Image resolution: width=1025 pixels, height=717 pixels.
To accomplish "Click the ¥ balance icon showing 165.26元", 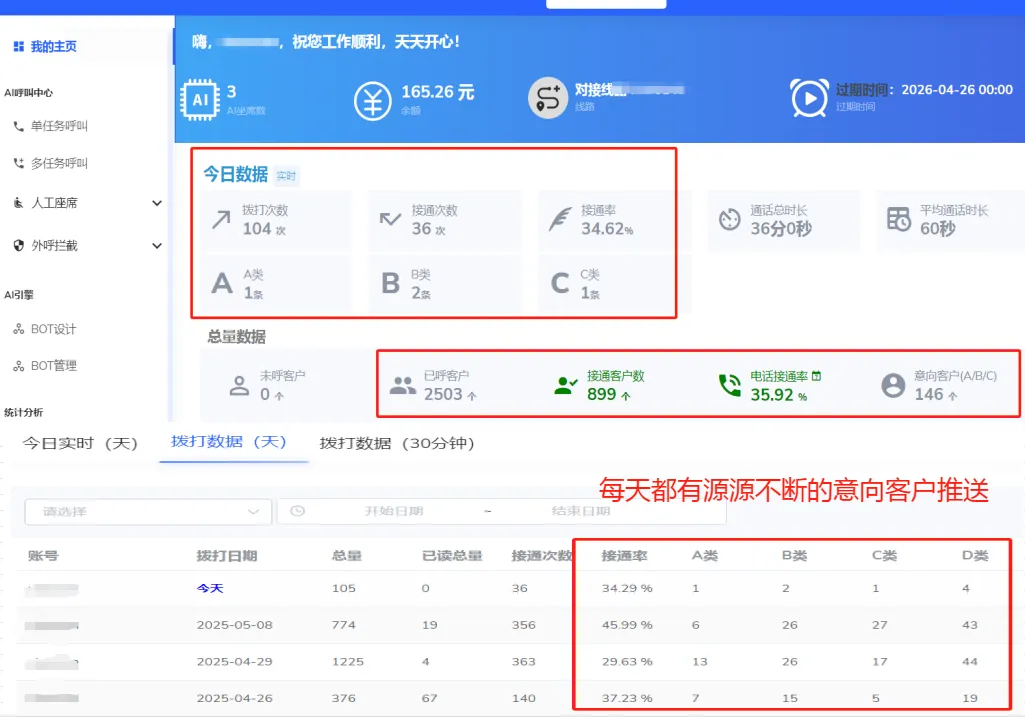I will click(372, 99).
